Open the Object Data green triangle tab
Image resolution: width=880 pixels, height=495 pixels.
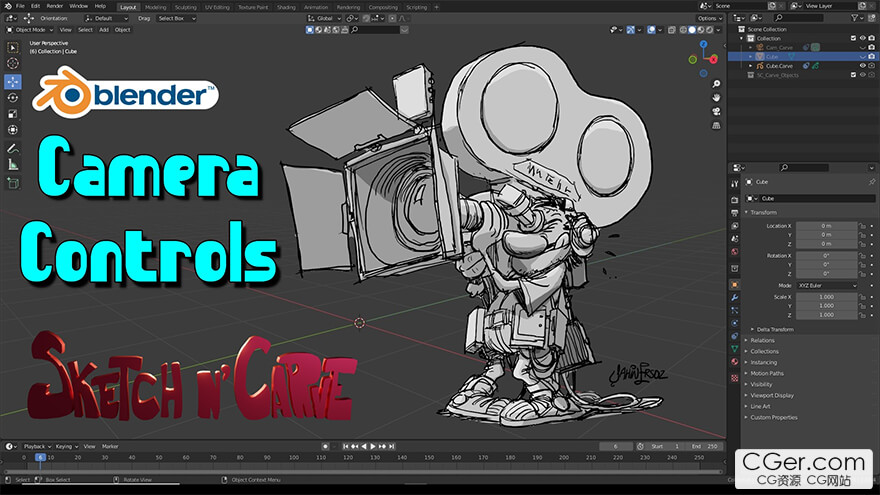pos(735,349)
